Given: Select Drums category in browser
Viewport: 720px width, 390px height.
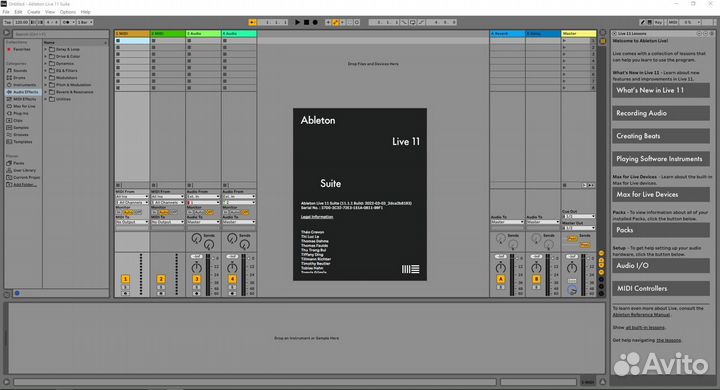Looking at the screenshot, I should pos(20,78).
